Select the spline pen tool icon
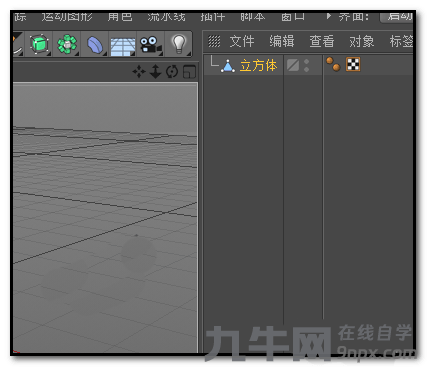Screen dimensions: 427x367 pos(18,44)
